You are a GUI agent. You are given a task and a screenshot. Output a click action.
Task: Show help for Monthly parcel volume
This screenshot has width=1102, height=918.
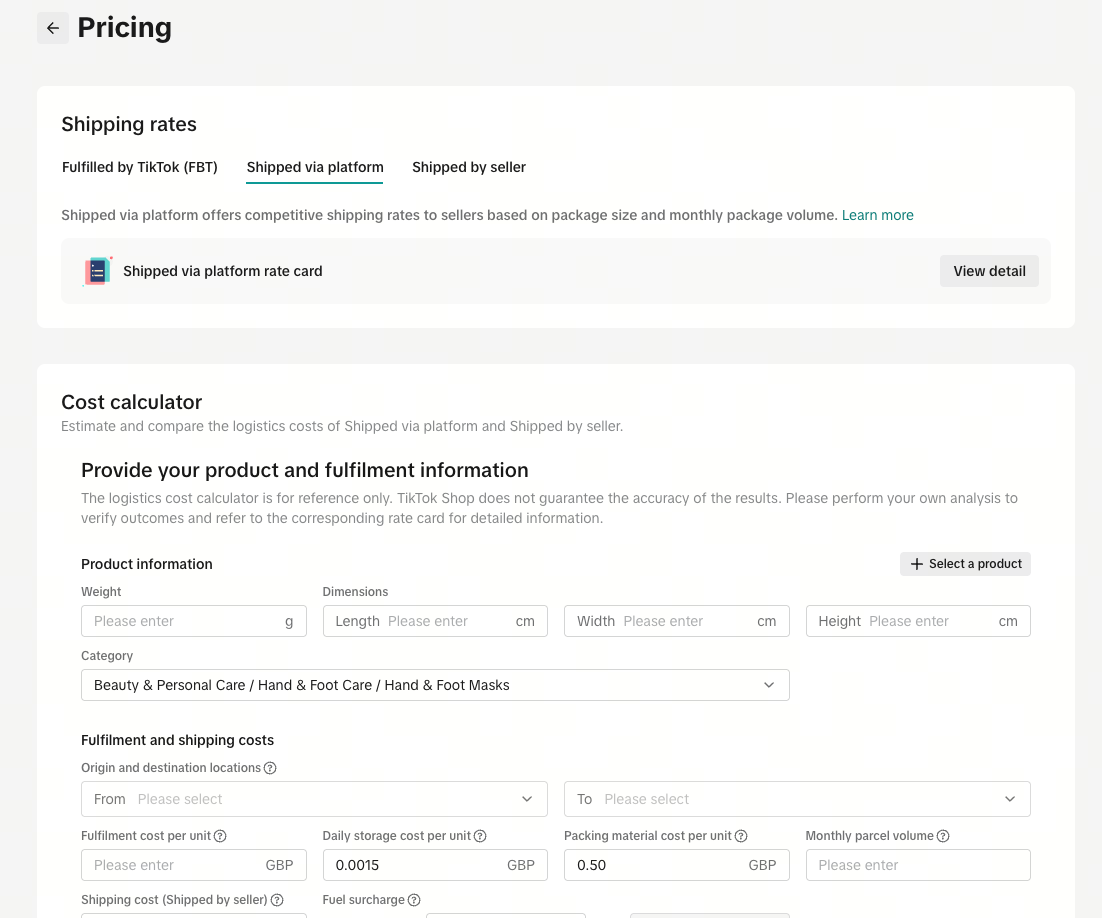click(x=943, y=836)
